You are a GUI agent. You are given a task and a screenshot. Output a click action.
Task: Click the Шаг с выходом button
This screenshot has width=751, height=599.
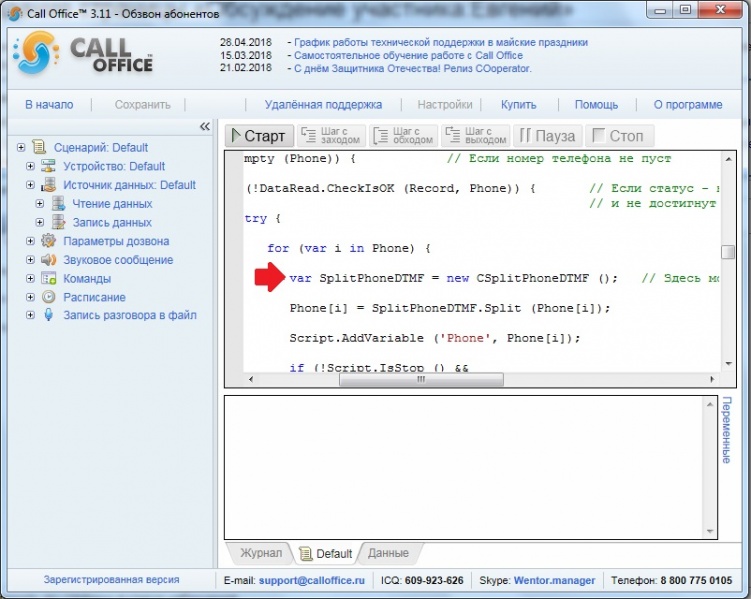click(476, 136)
